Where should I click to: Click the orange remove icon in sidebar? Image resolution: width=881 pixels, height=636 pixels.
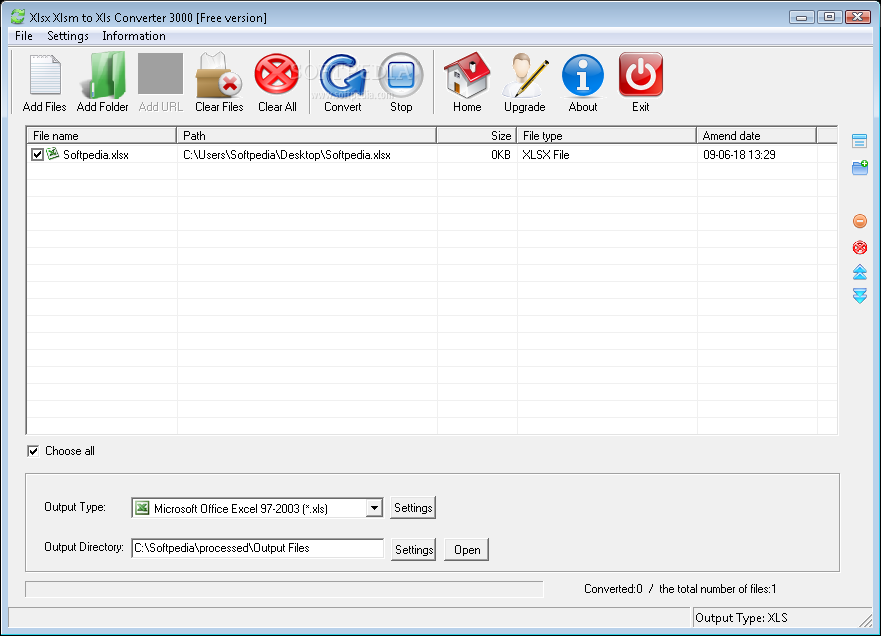pos(860,221)
